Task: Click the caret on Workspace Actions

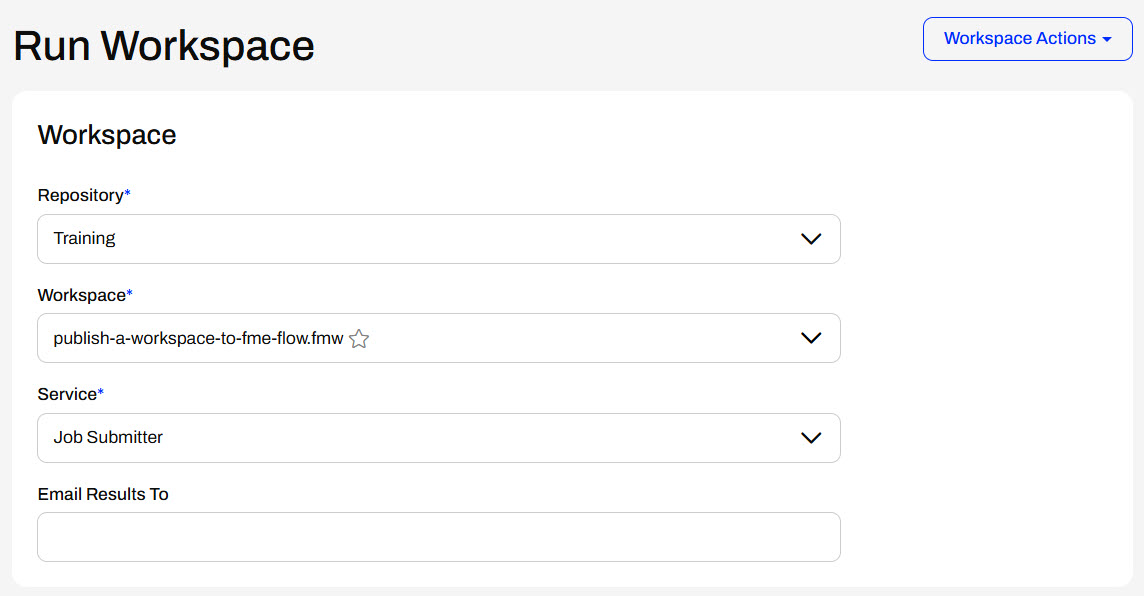Action: (1107, 39)
